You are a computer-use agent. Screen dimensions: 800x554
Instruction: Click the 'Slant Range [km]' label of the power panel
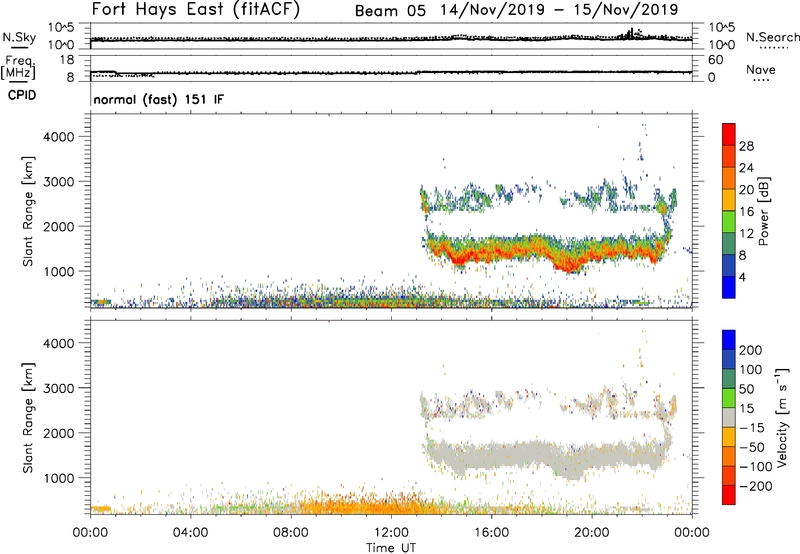[x=28, y=211]
